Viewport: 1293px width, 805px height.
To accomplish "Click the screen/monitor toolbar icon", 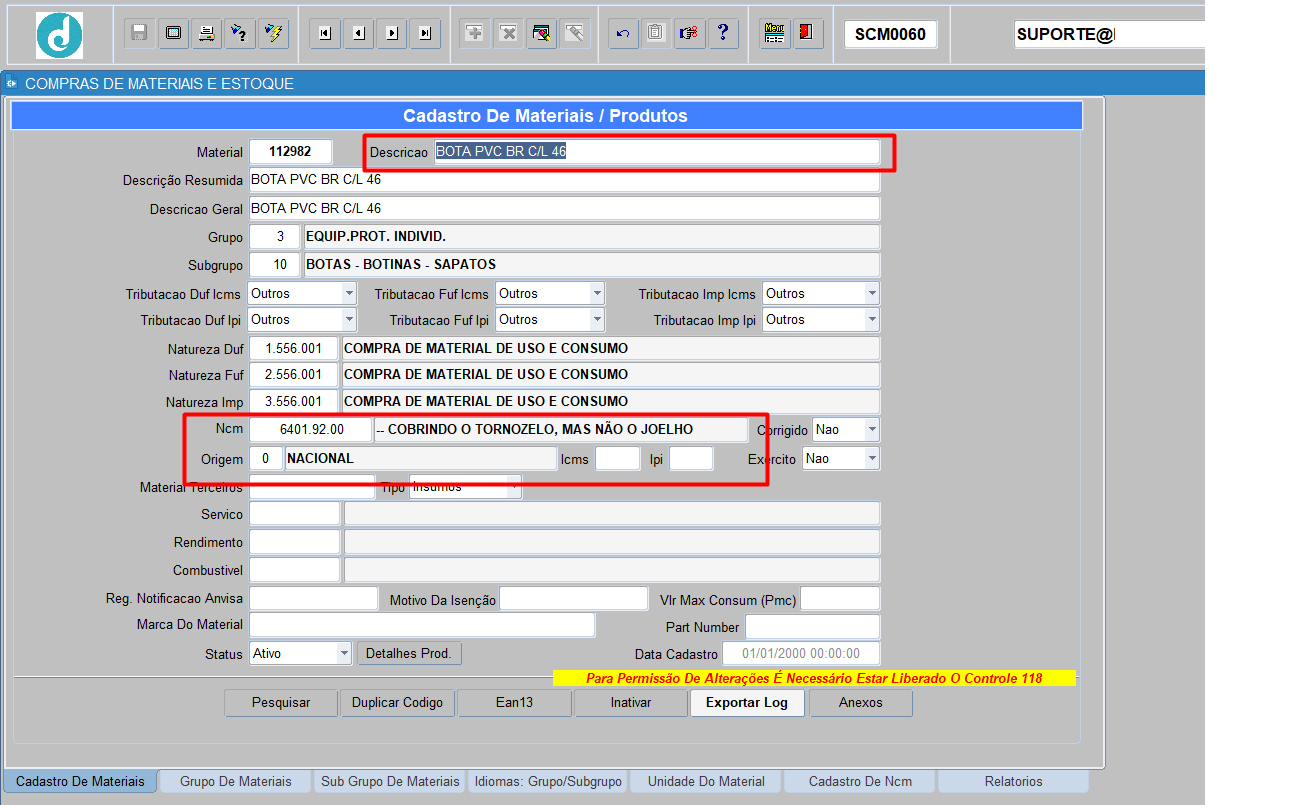I will point(173,33).
